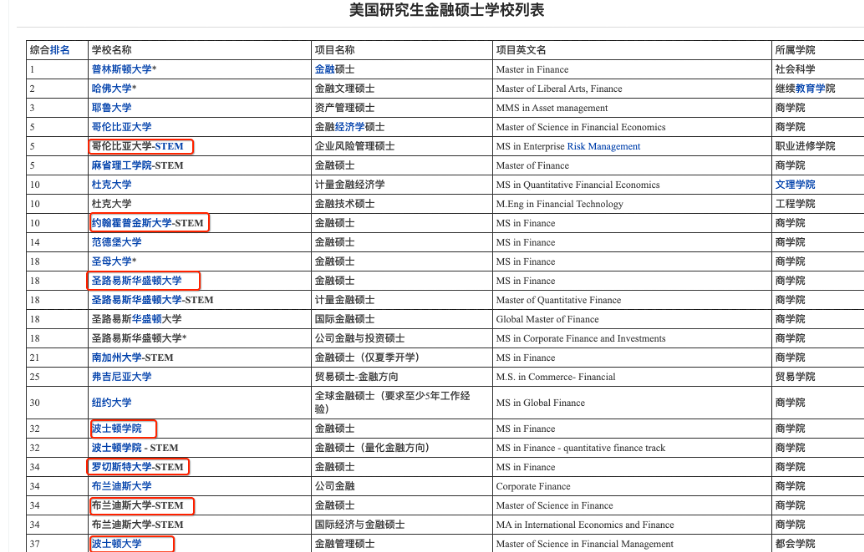The image size is (864, 552).
Task: Click 'Global Master of Finance' text
Action: coord(547,320)
